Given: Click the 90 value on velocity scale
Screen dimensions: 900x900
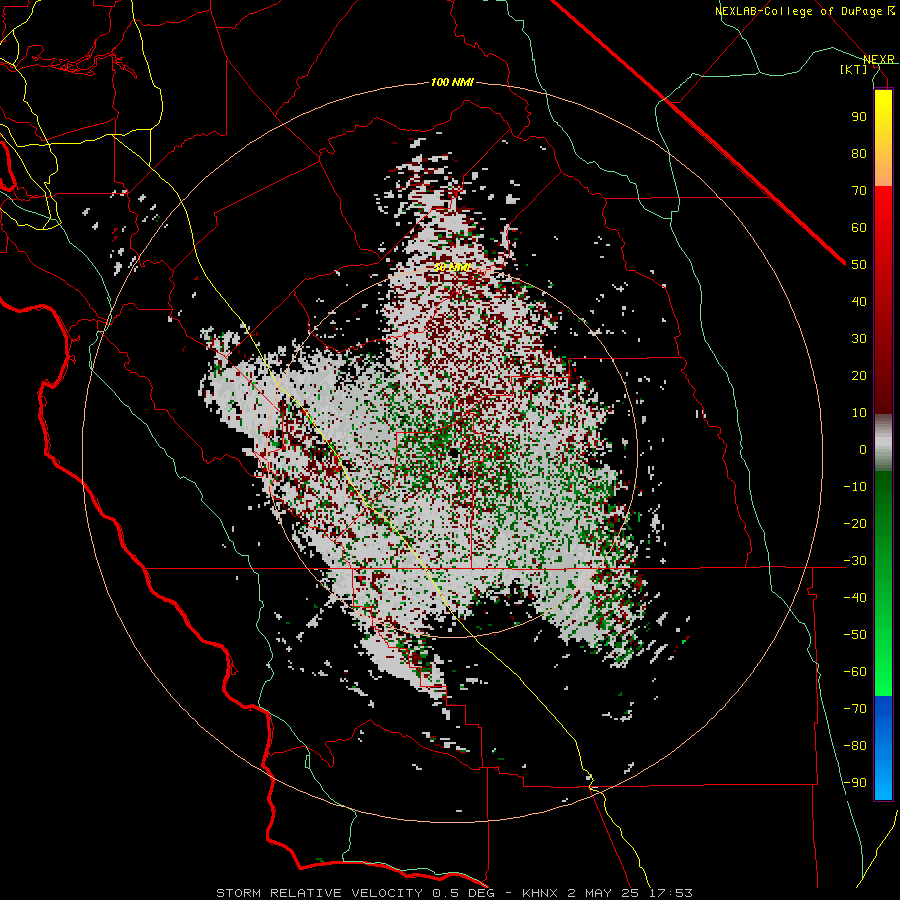Looking at the screenshot, I should click(x=859, y=117).
